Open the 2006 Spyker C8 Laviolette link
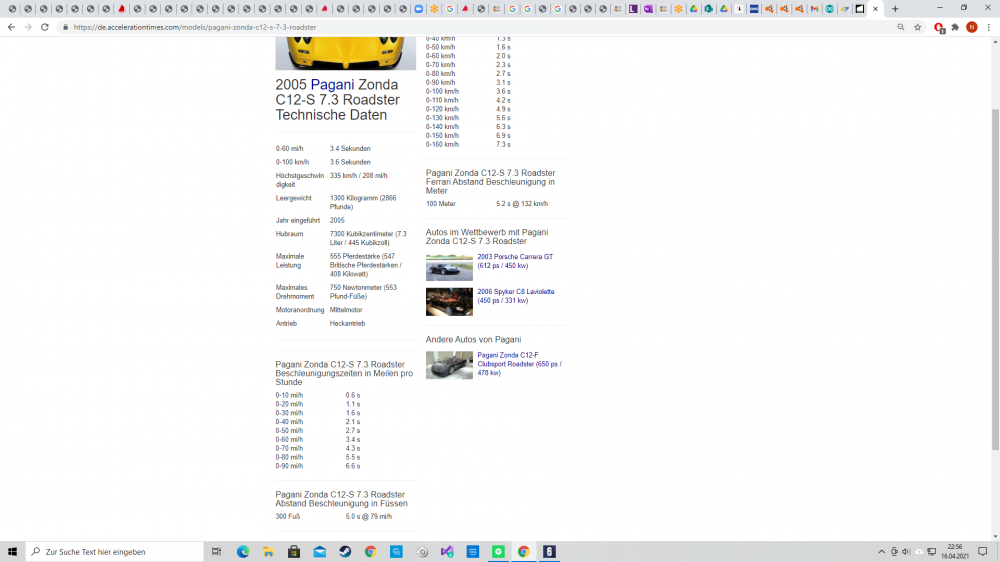The width and height of the screenshot is (1000, 562). point(515,296)
